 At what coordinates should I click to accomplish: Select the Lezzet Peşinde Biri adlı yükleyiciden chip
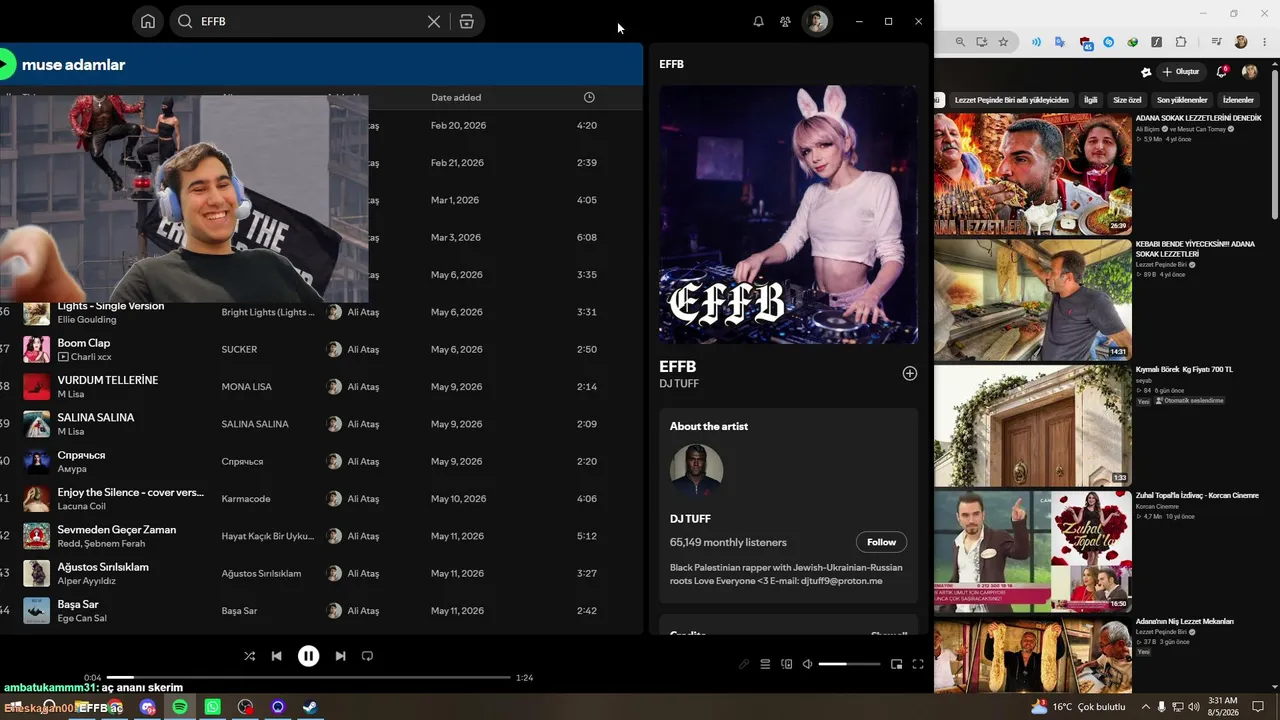(x=1011, y=100)
